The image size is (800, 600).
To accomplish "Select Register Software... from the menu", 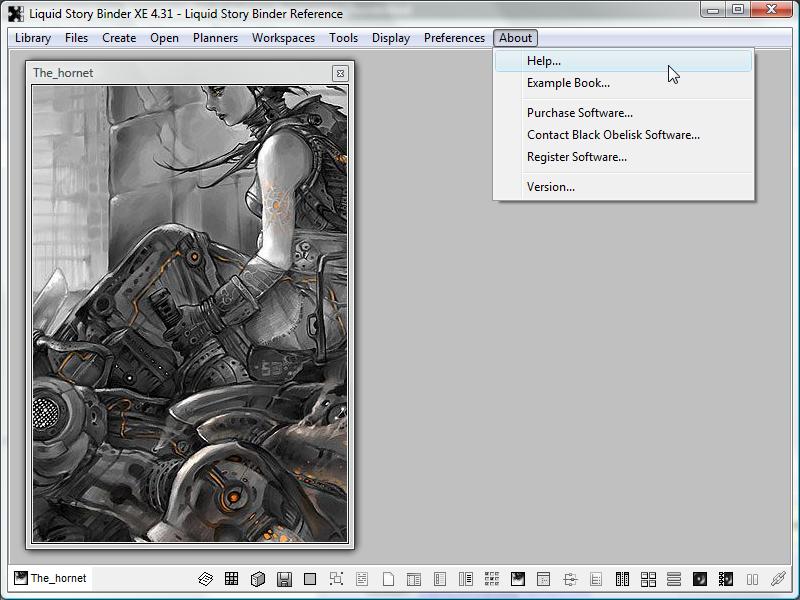I will (x=577, y=157).
